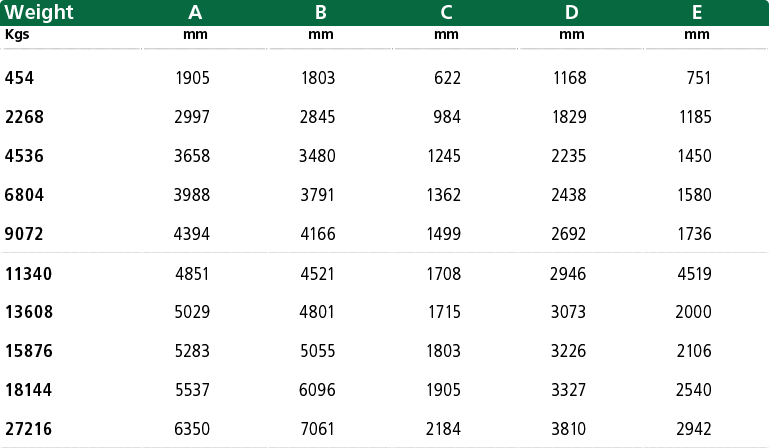
Task: Click cell value 3988 in column A
Action: 192,195
